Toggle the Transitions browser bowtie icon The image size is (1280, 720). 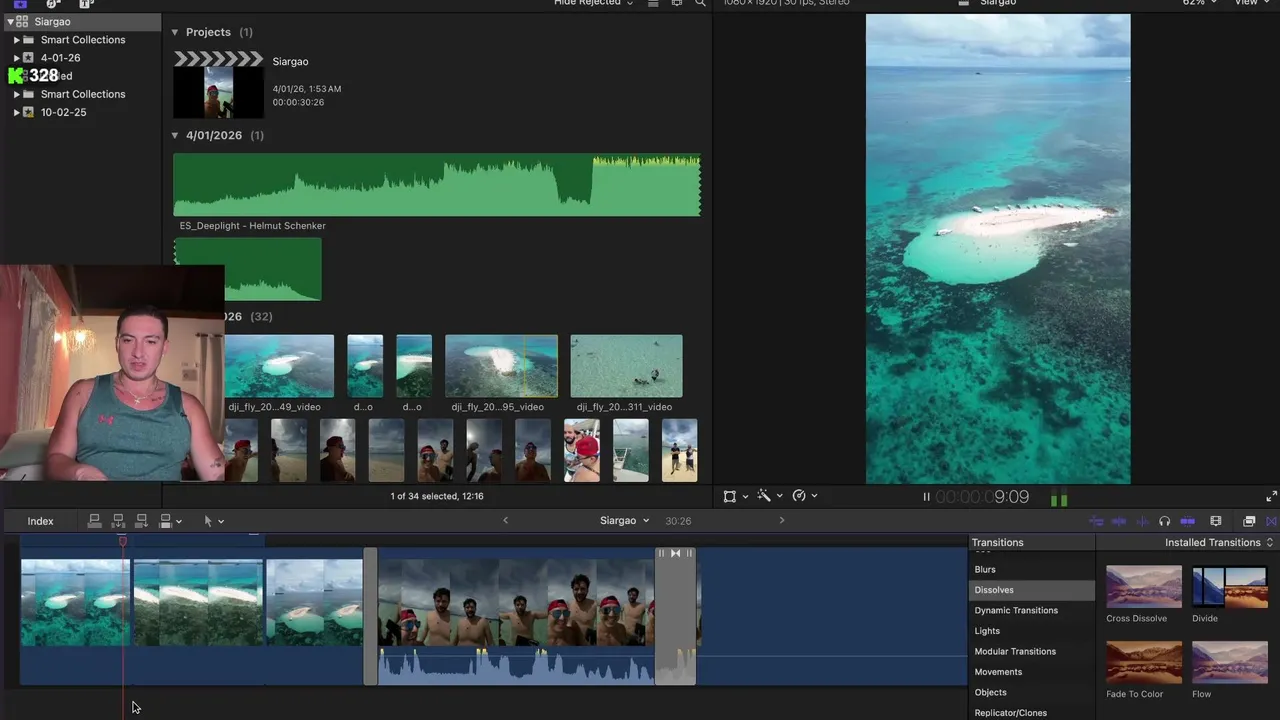1272,521
